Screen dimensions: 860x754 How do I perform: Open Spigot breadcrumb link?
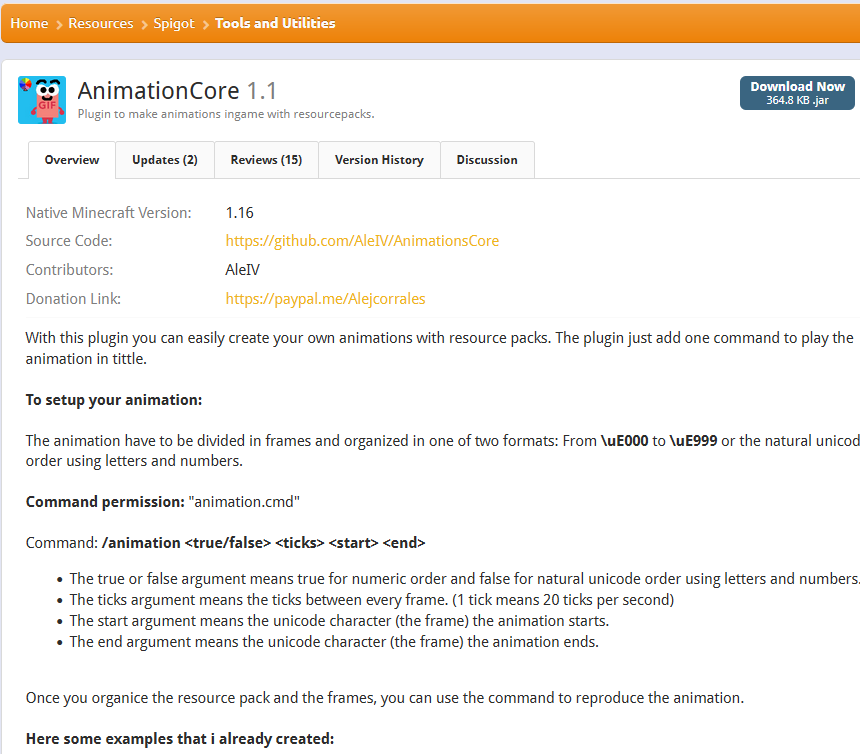point(174,23)
